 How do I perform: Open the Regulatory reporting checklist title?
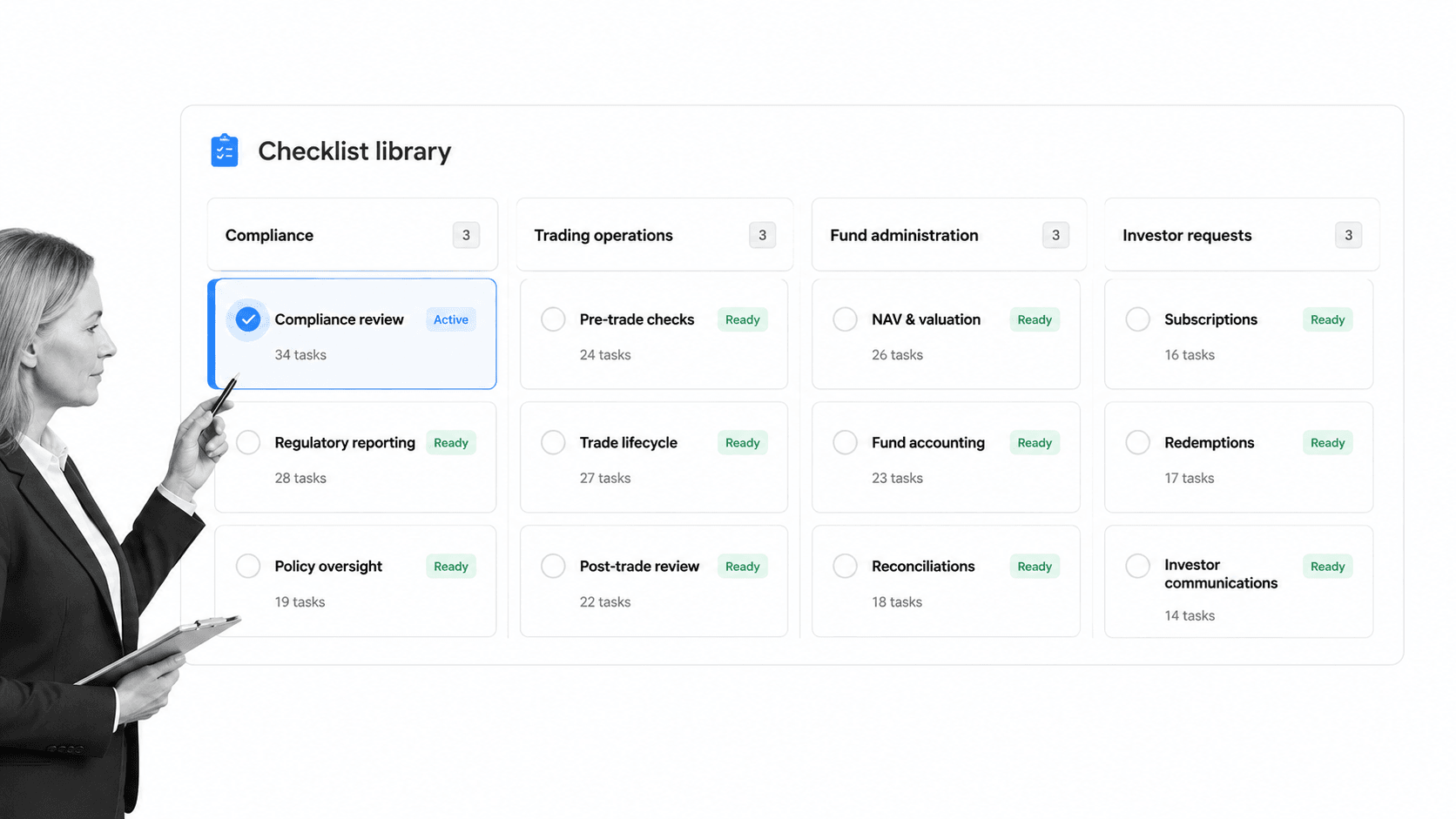(345, 442)
